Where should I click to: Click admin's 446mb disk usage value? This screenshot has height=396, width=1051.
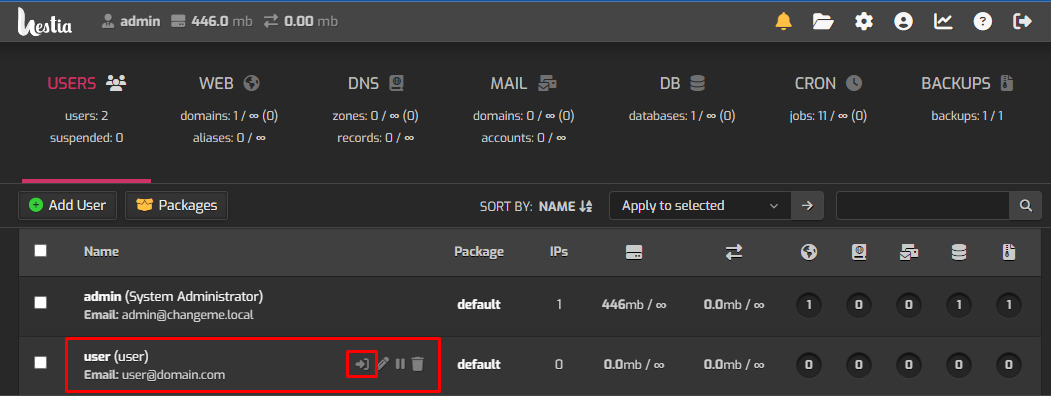[634, 305]
